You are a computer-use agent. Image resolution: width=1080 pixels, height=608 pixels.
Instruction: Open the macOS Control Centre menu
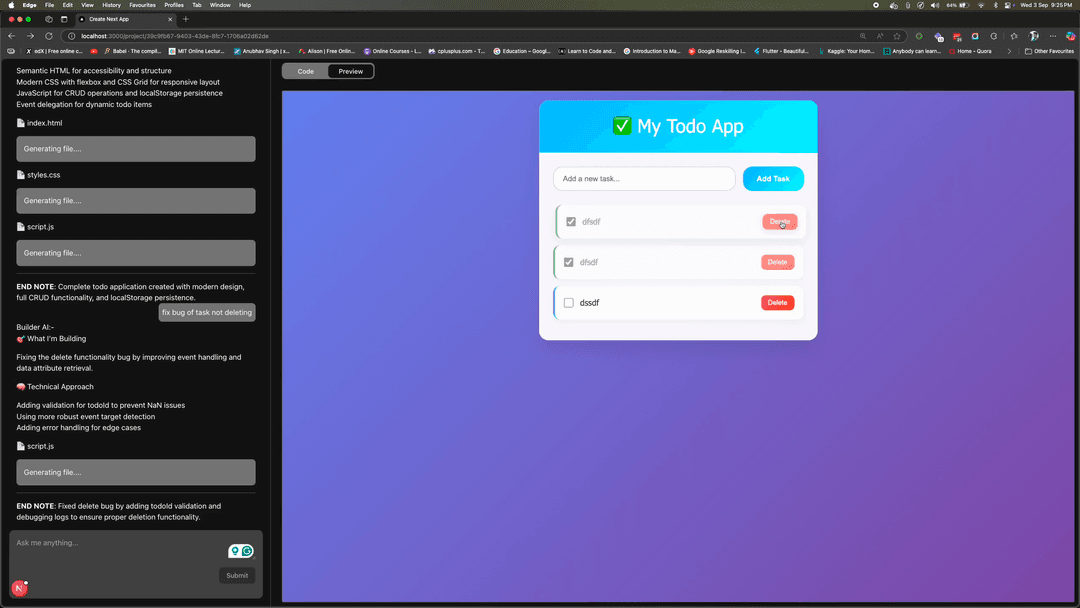tap(1007, 5)
